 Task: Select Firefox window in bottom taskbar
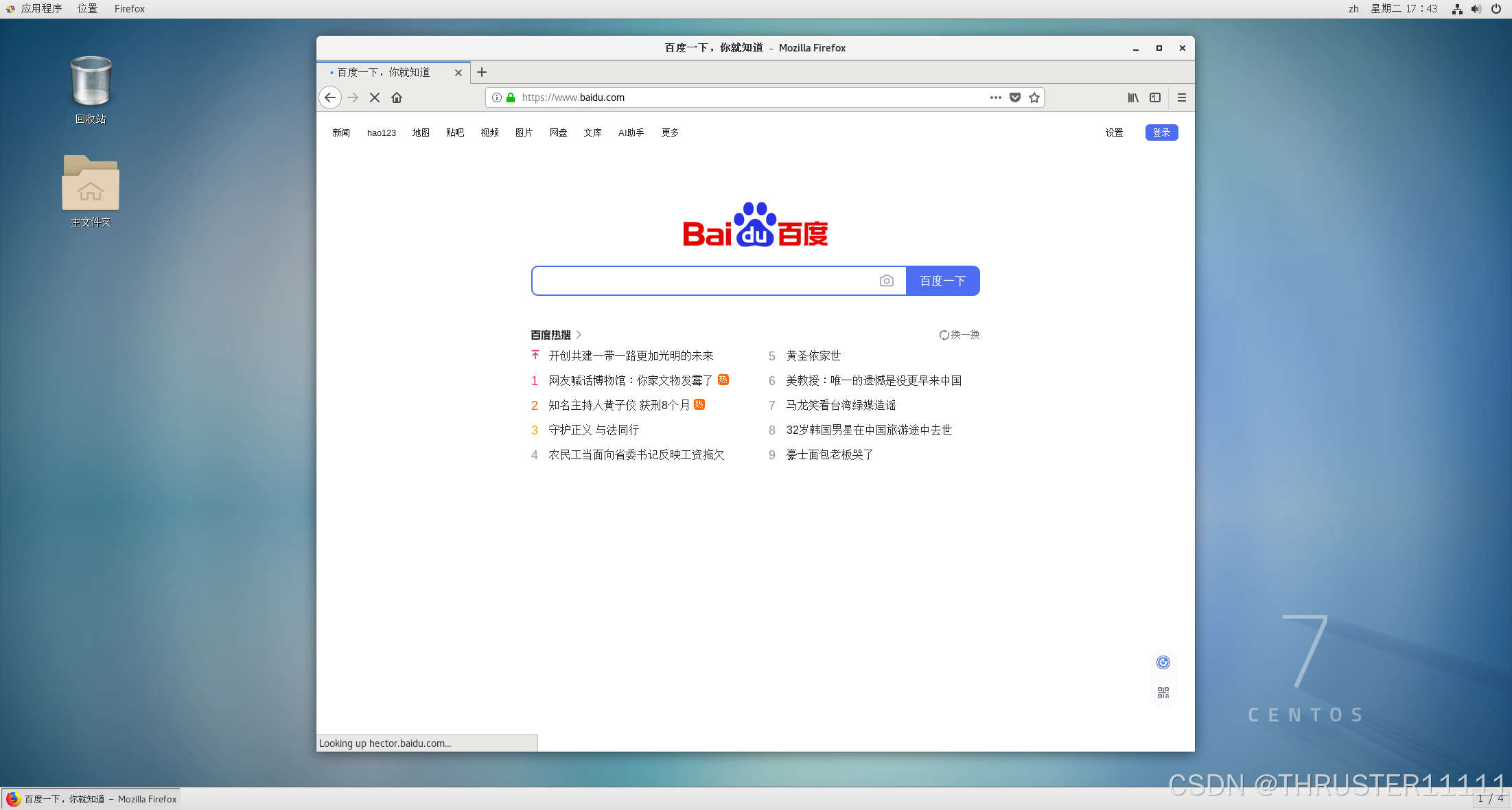point(91,799)
